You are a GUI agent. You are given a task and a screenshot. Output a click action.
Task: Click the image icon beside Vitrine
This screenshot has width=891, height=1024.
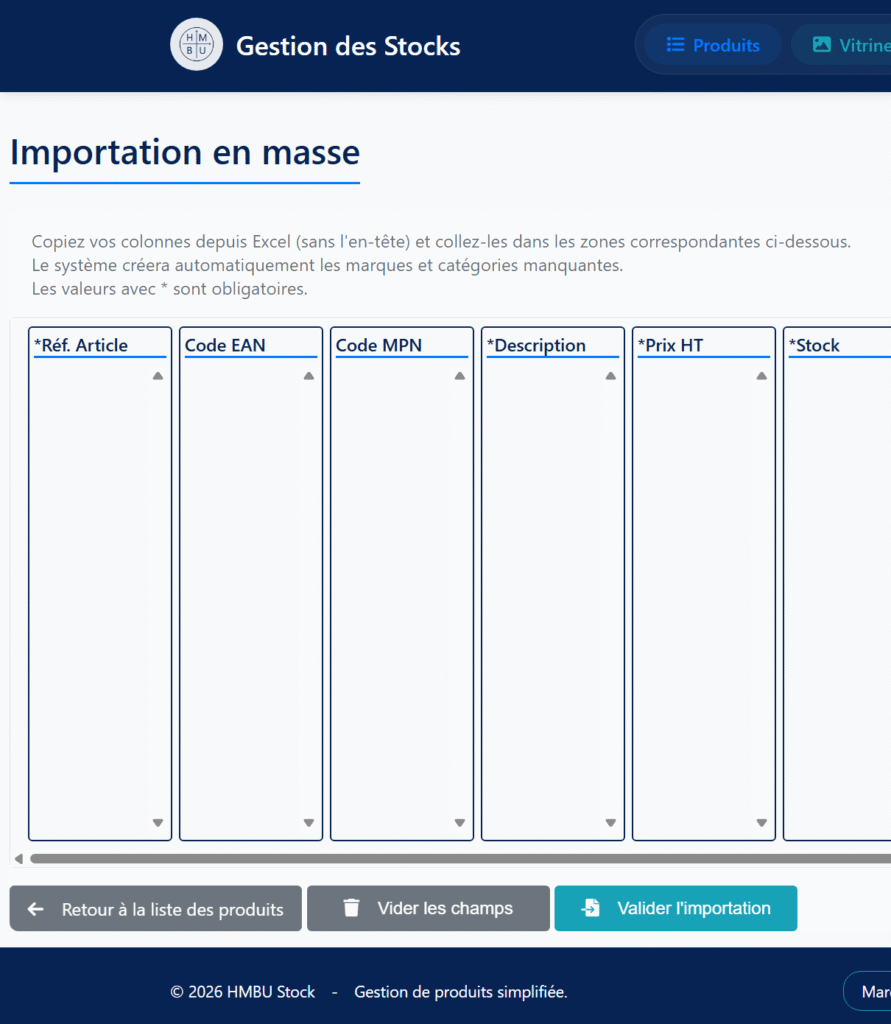(x=821, y=45)
